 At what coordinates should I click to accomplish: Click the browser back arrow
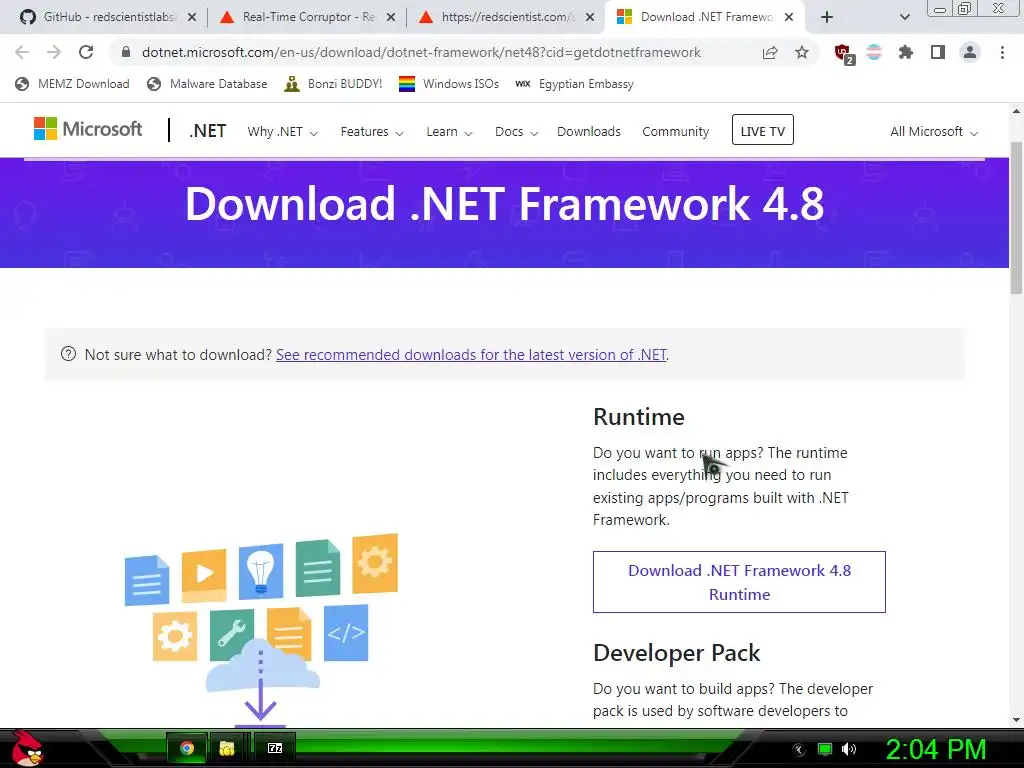tap(22, 52)
